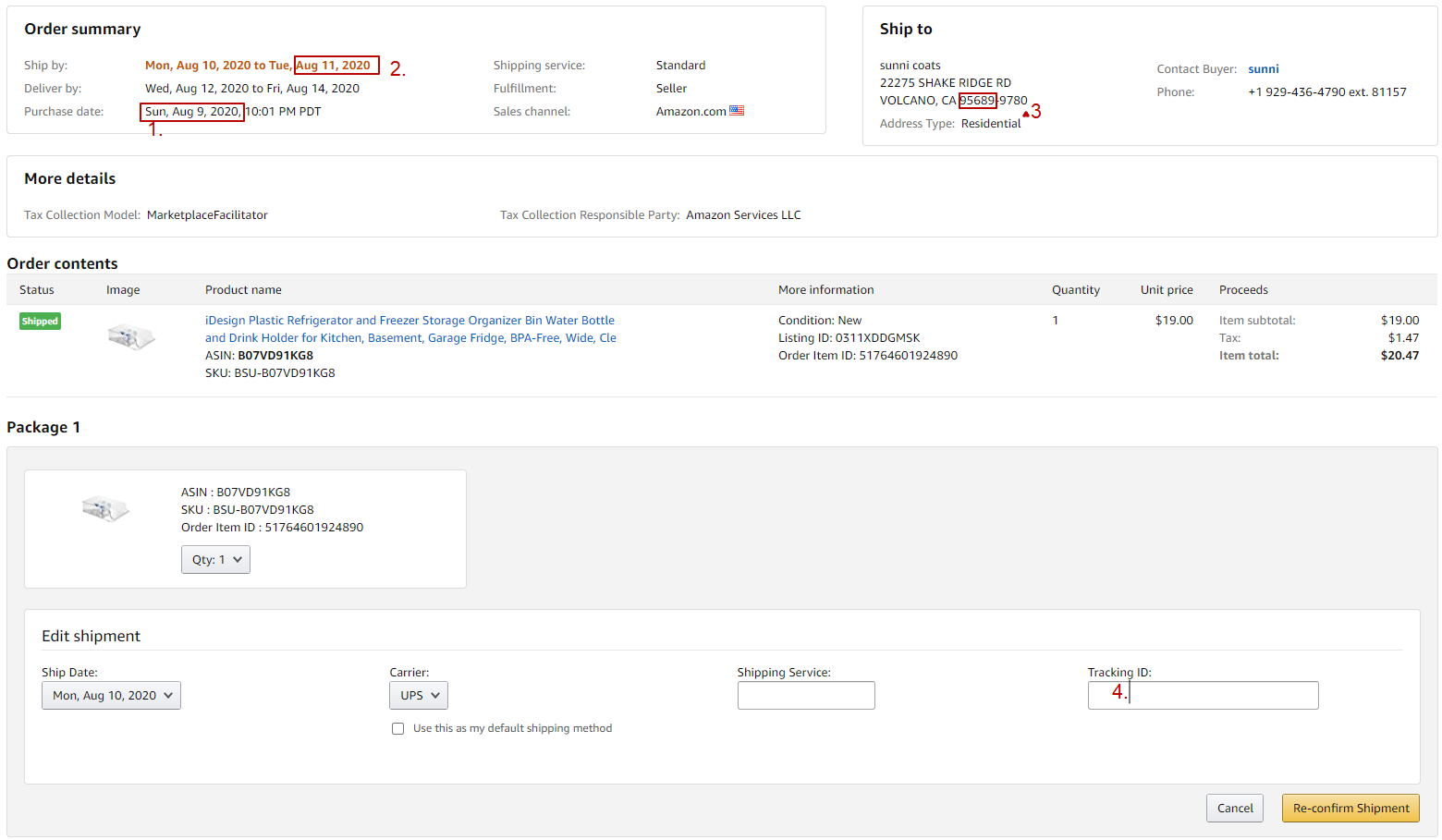Click the Order Item ID under More information

coord(867,356)
